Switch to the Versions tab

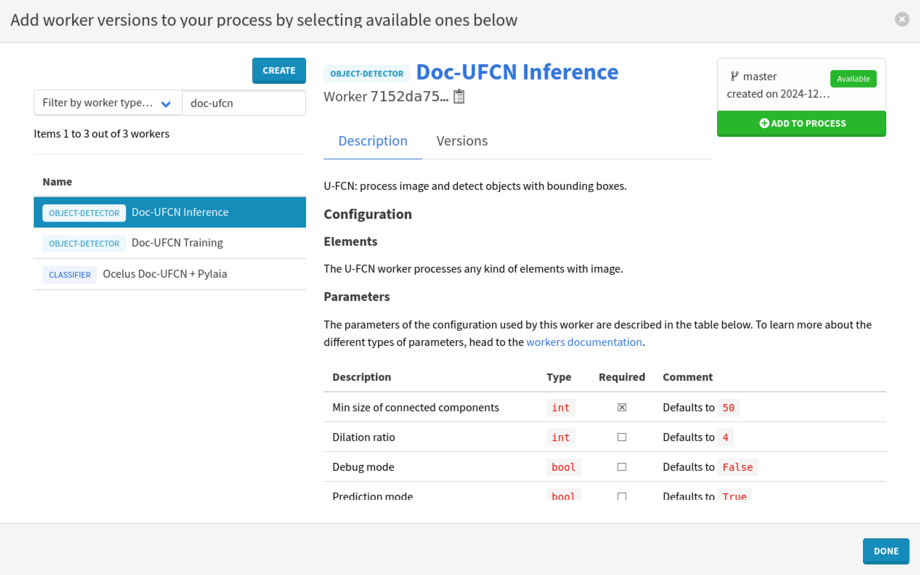(462, 141)
